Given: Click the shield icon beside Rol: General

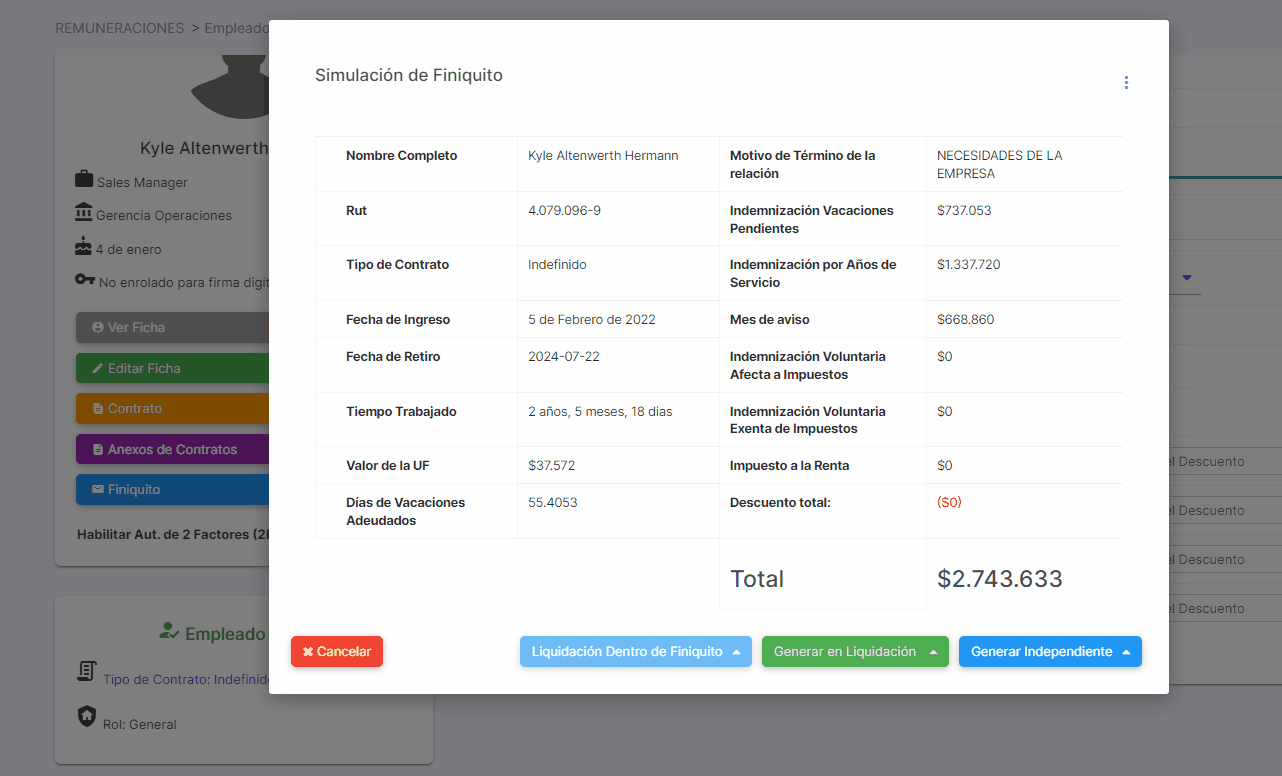Looking at the screenshot, I should click(87, 716).
